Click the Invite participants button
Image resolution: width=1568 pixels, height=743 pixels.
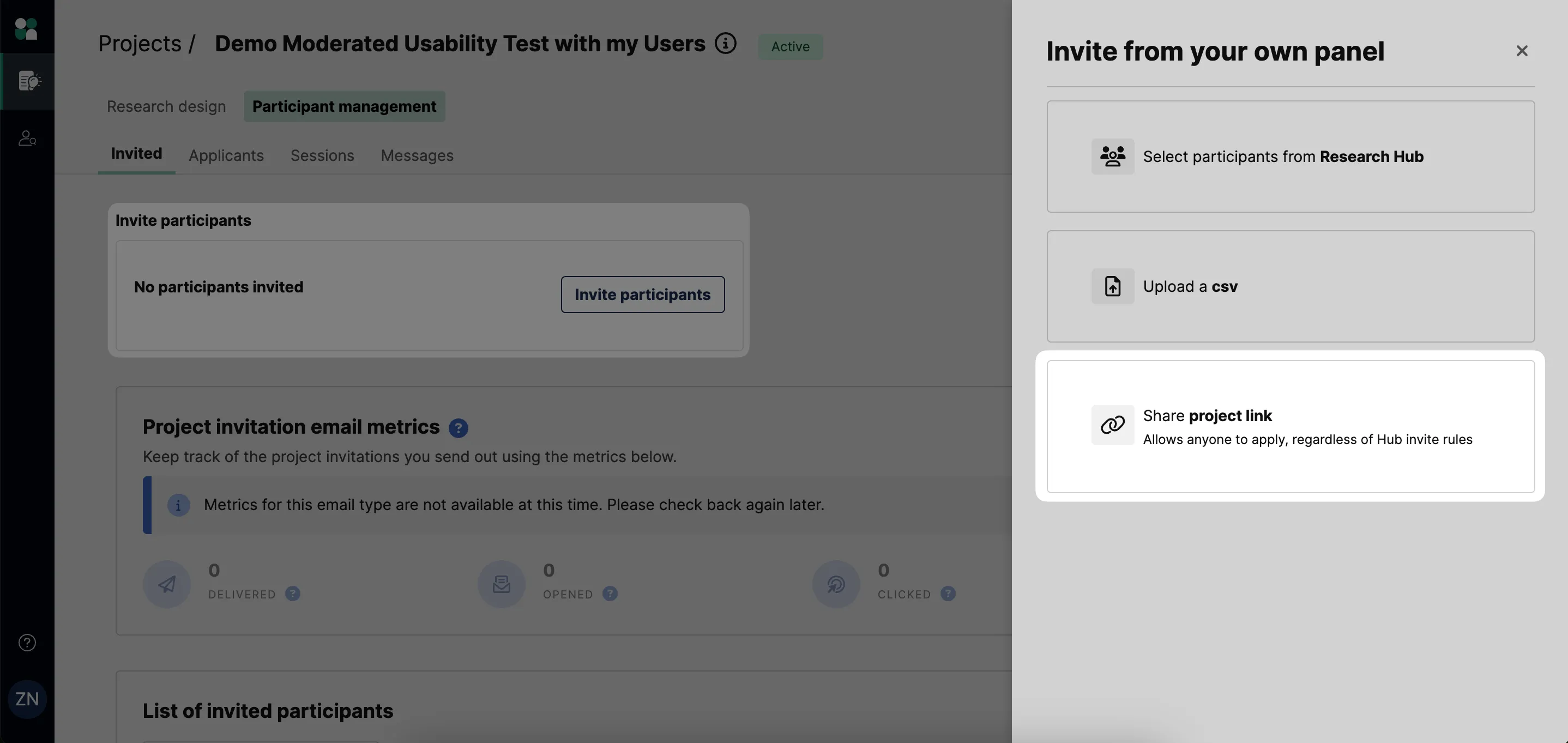[x=642, y=294]
